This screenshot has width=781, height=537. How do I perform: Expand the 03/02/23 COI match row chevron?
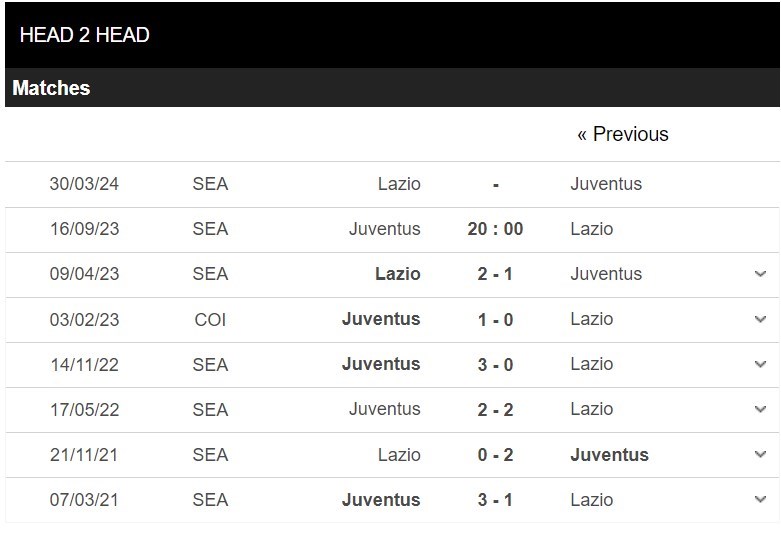tap(760, 319)
